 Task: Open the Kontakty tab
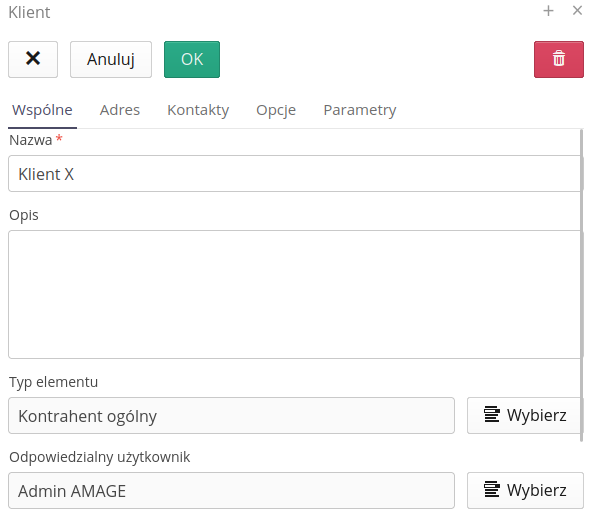point(198,110)
